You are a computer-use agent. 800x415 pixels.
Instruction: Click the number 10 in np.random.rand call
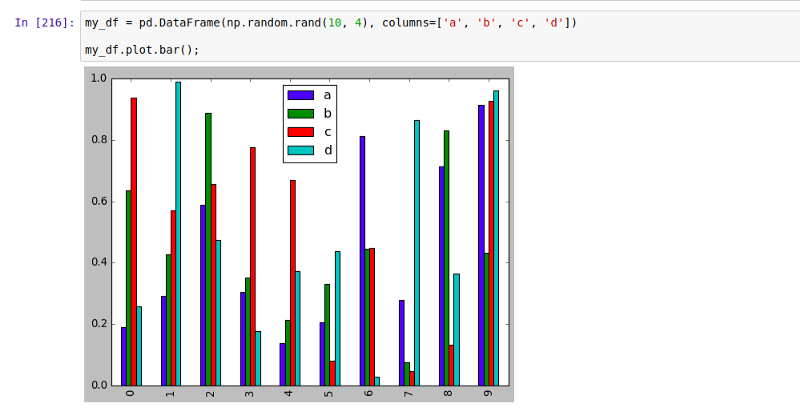click(x=335, y=23)
